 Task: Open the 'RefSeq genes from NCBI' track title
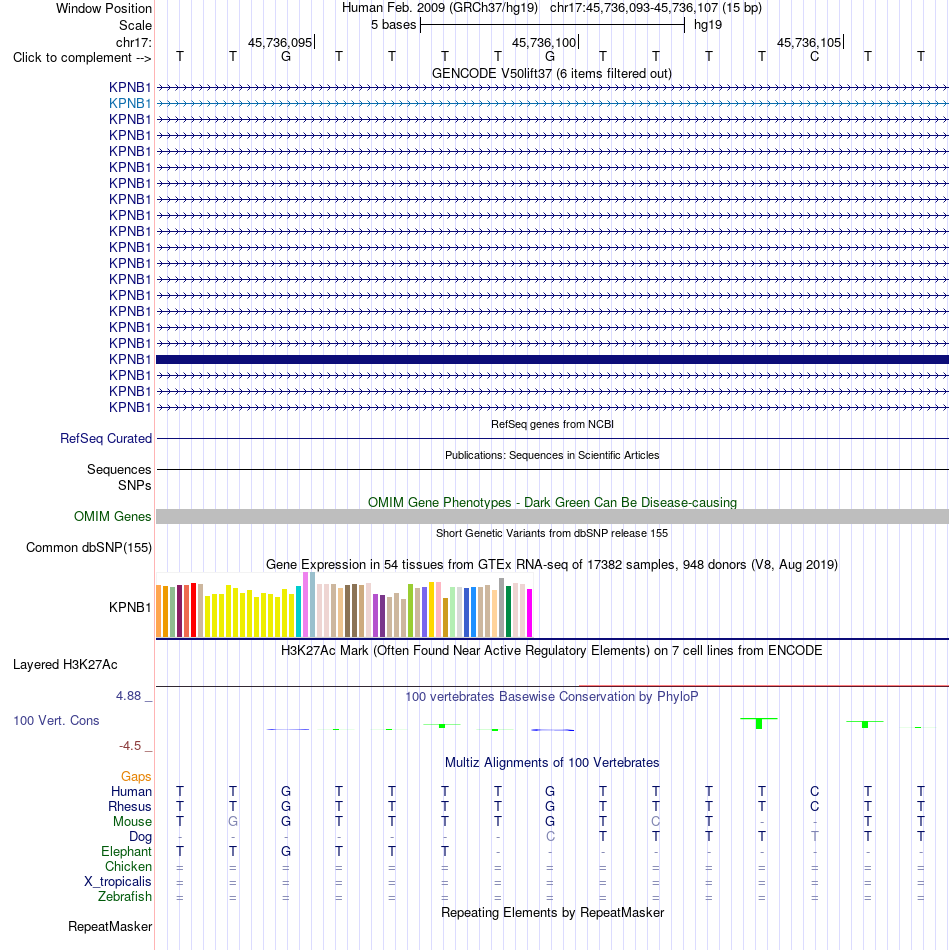(x=552, y=424)
